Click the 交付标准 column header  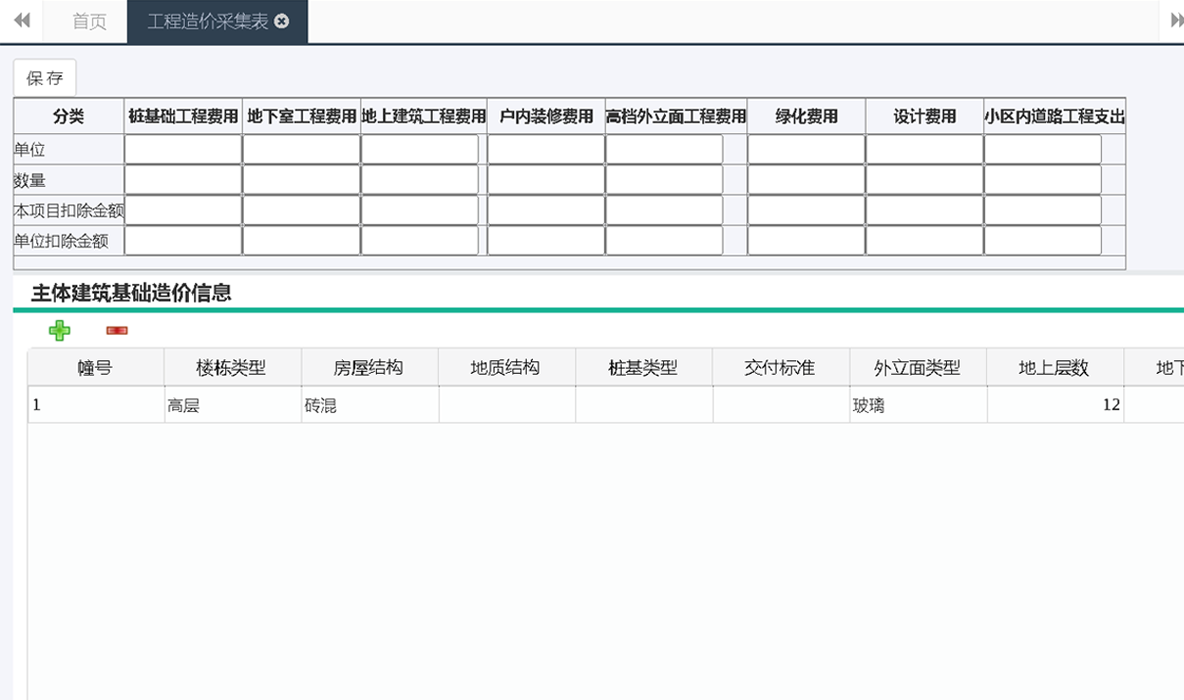[x=782, y=367]
